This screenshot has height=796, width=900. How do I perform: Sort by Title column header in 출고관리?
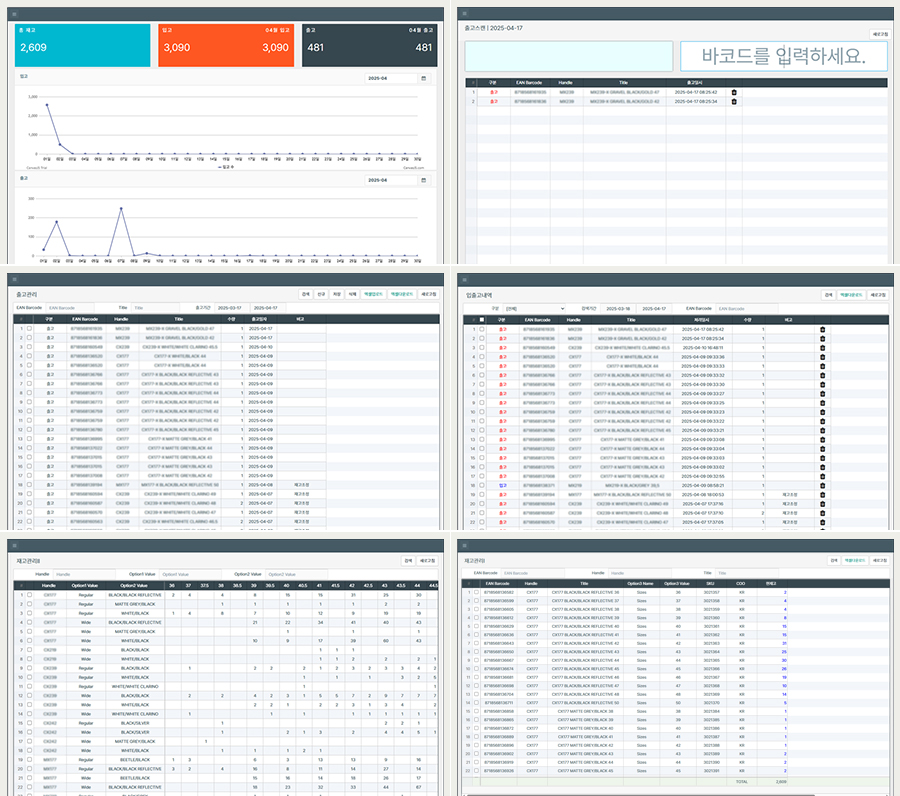179,319
